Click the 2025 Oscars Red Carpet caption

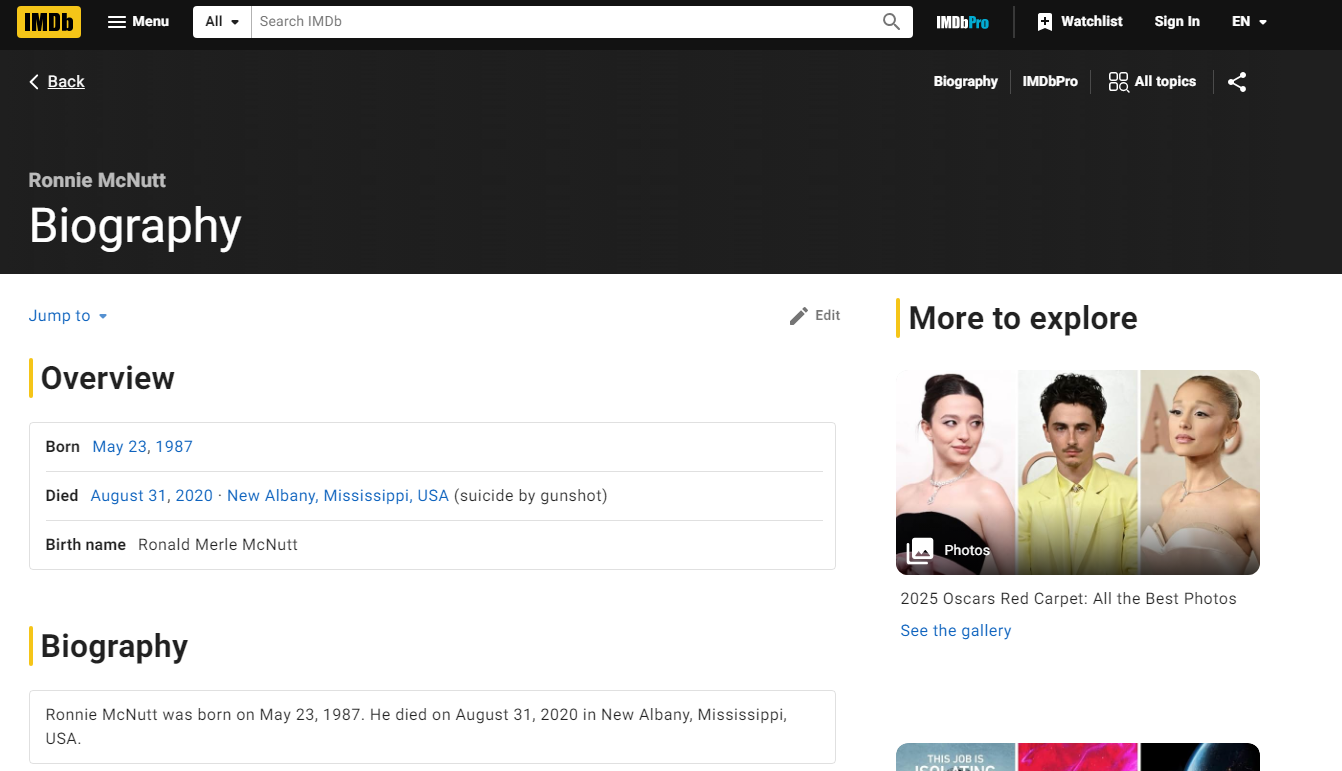coord(1068,599)
